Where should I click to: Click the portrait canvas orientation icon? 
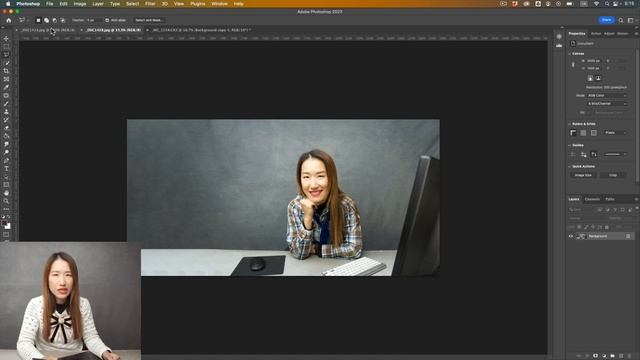[x=590, y=78]
